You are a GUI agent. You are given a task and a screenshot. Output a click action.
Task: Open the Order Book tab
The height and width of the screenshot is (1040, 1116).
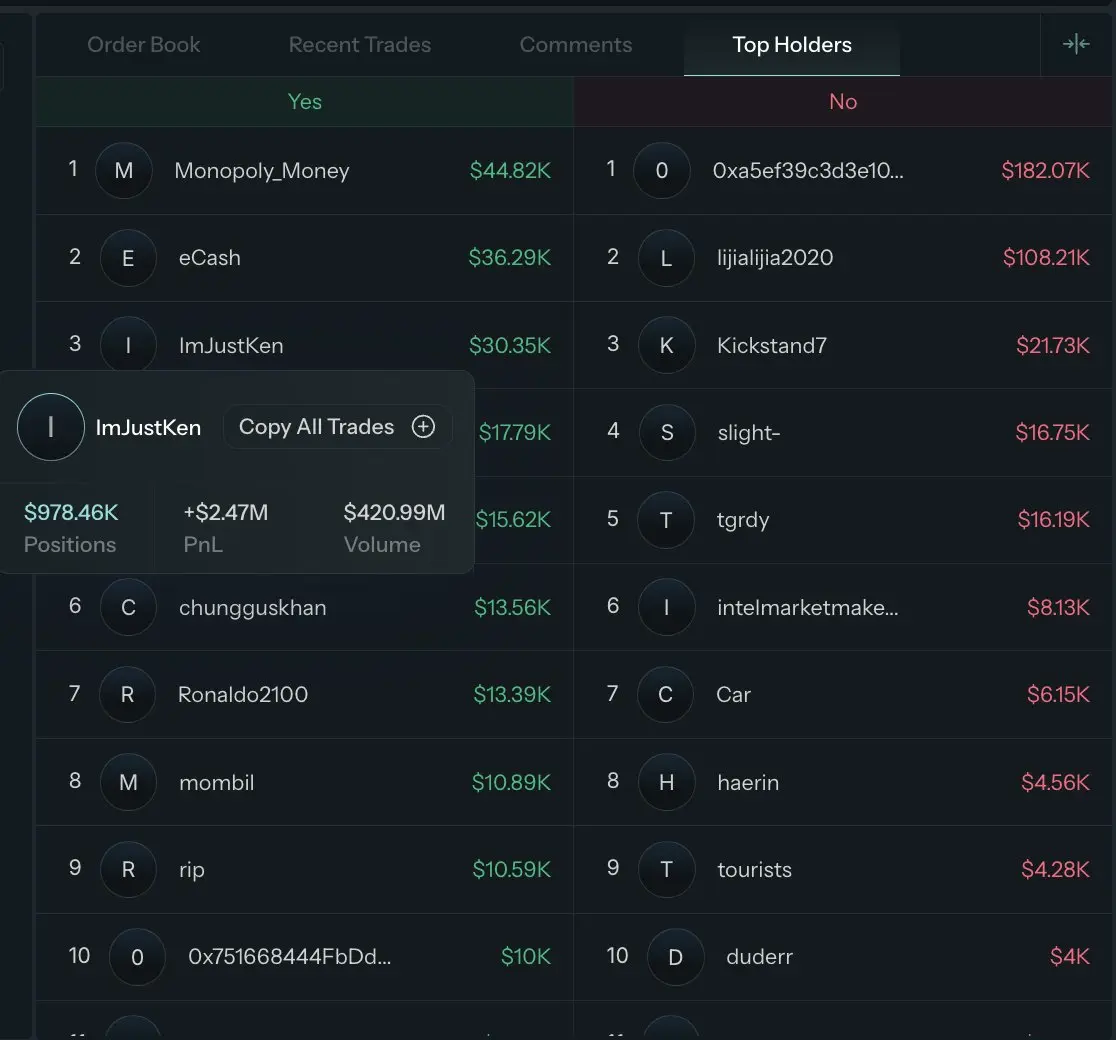144,45
